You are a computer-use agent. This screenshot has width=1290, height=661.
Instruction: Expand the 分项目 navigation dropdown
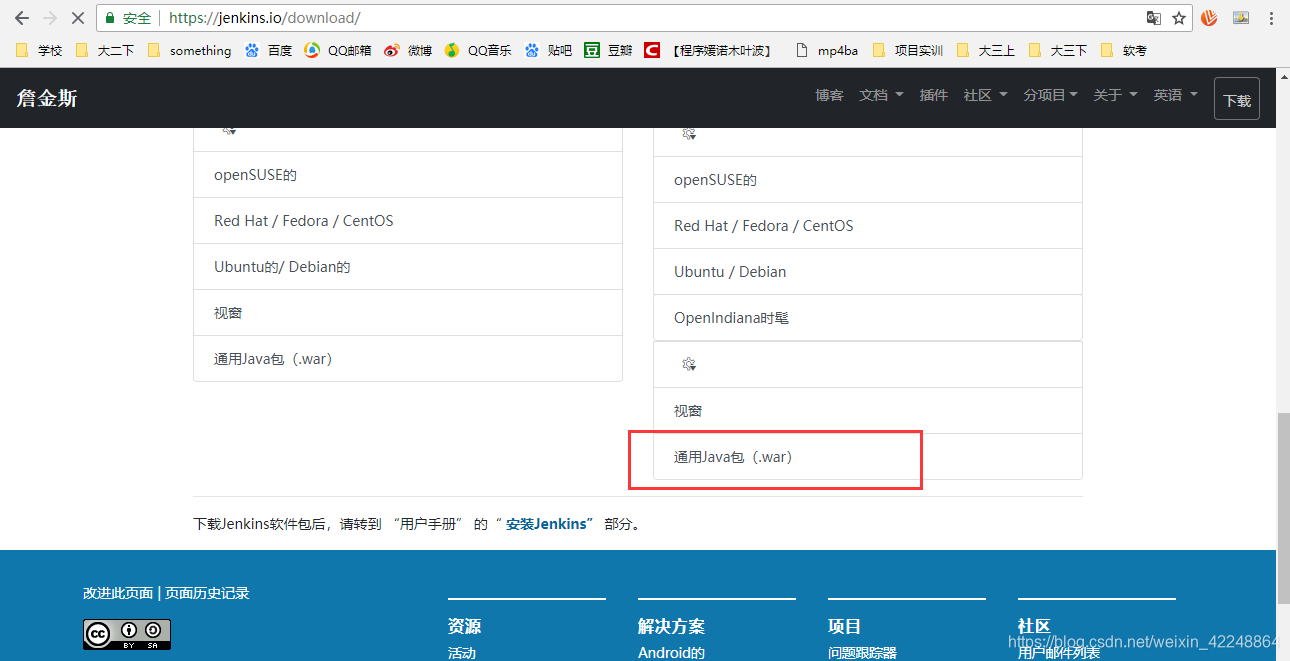1050,95
